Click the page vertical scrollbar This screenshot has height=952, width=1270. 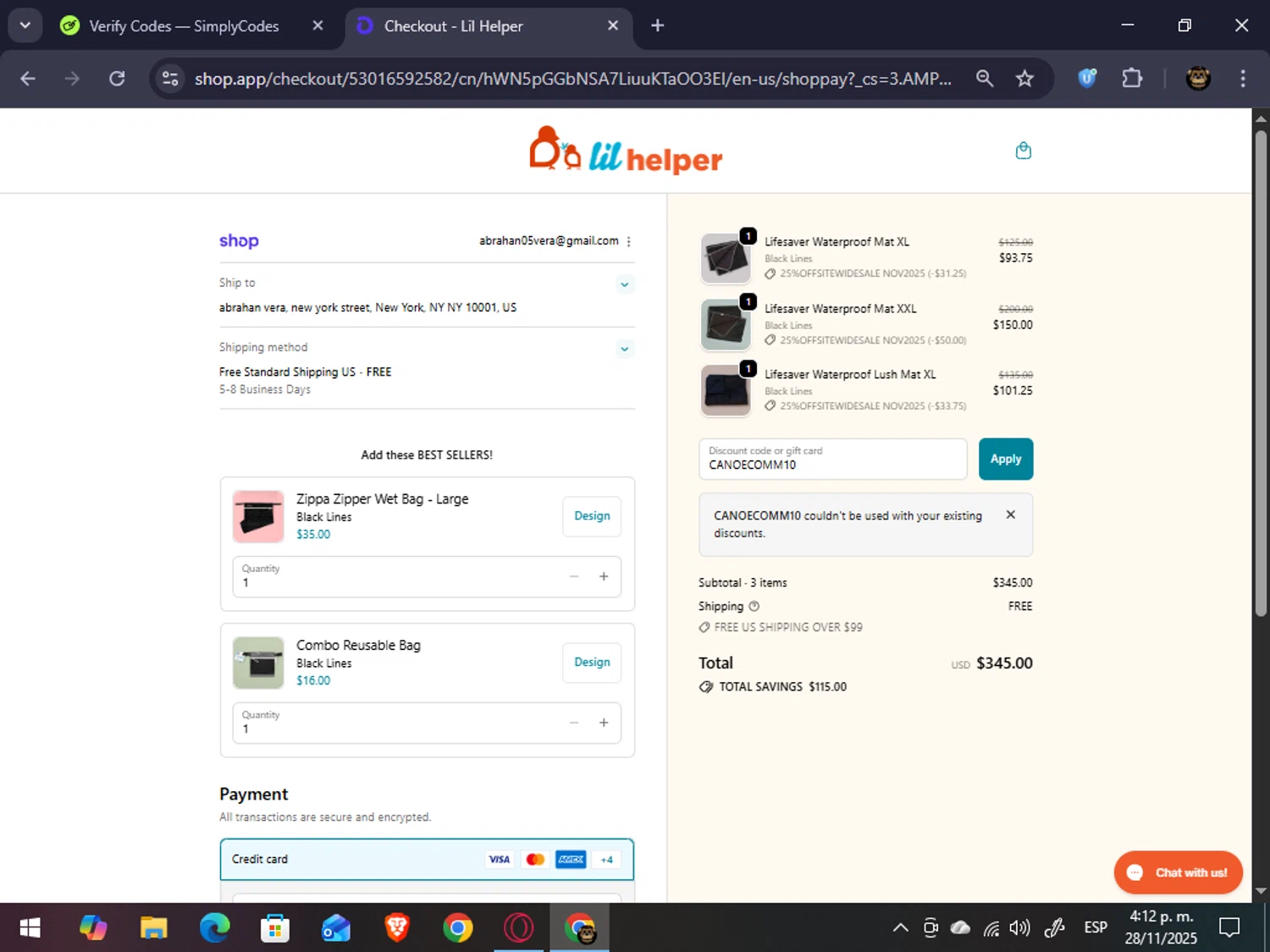(1261, 372)
